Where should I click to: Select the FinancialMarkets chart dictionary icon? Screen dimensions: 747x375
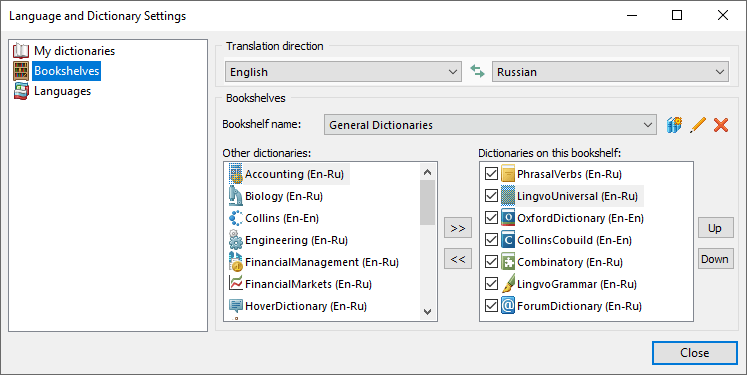(235, 284)
